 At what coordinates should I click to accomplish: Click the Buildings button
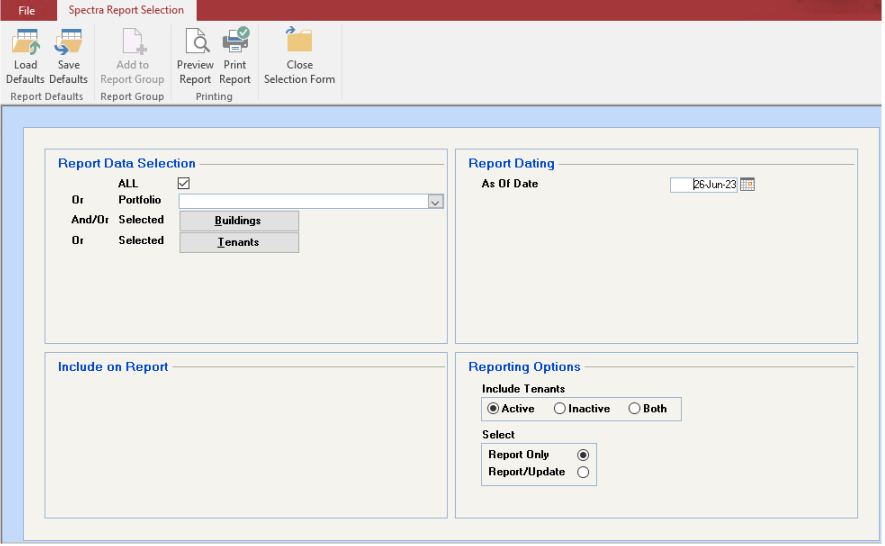coord(239,221)
